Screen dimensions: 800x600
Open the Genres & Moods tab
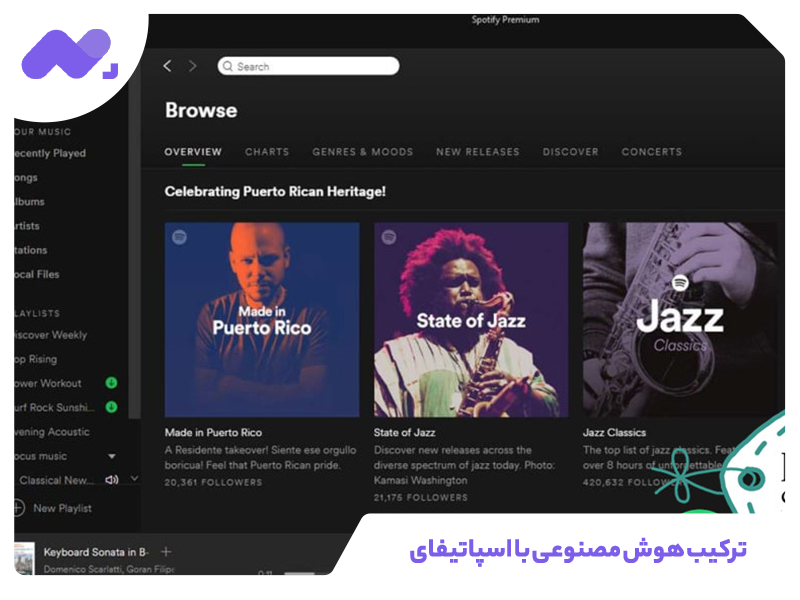(x=363, y=152)
